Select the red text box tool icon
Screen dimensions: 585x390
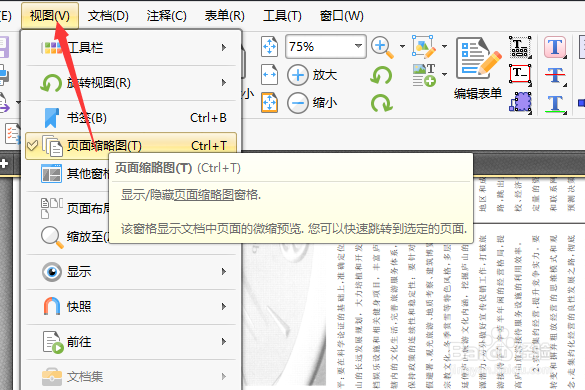pyautogui.click(x=520, y=75)
